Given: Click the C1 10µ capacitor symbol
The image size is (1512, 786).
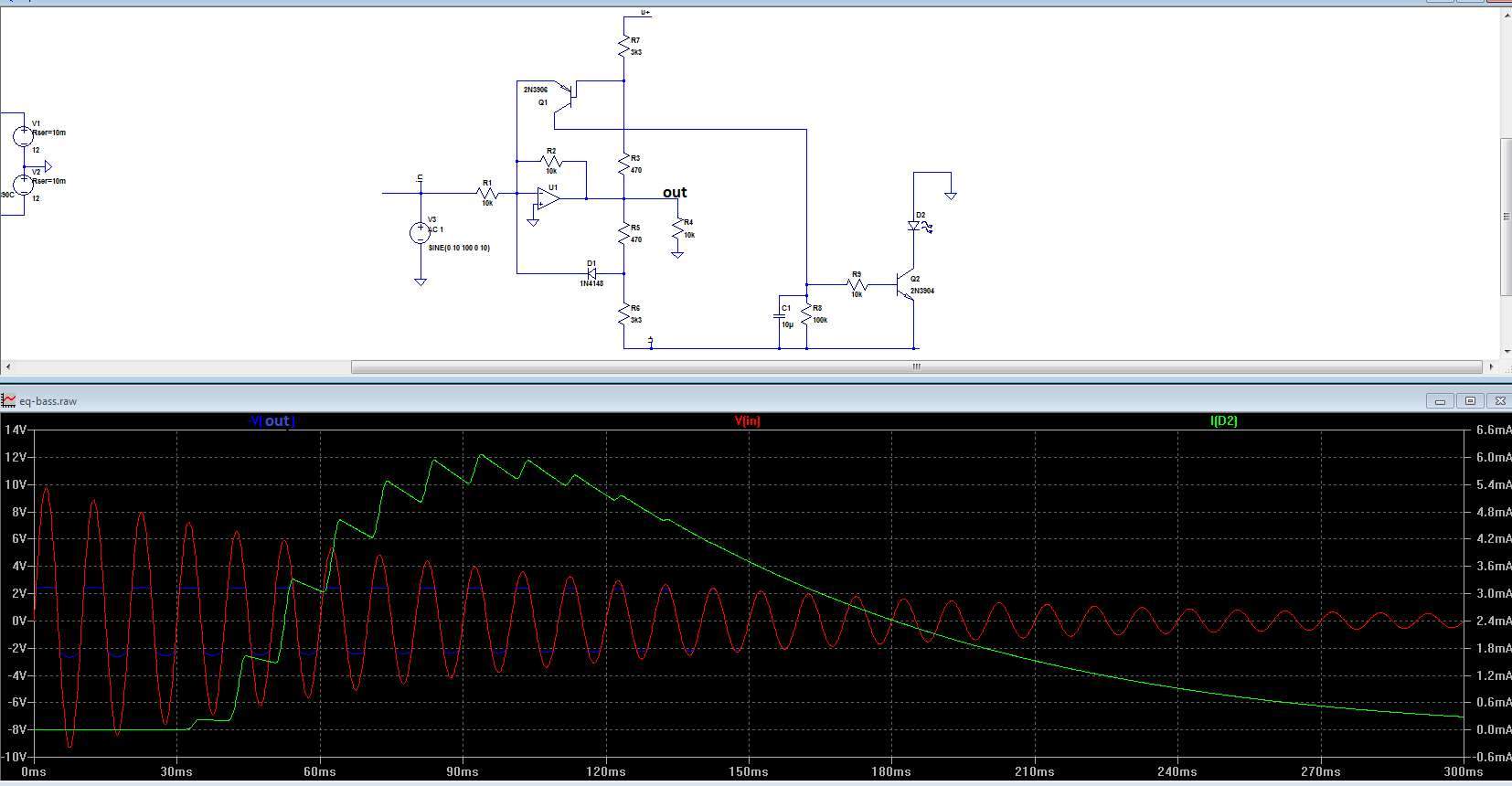Looking at the screenshot, I should [780, 316].
